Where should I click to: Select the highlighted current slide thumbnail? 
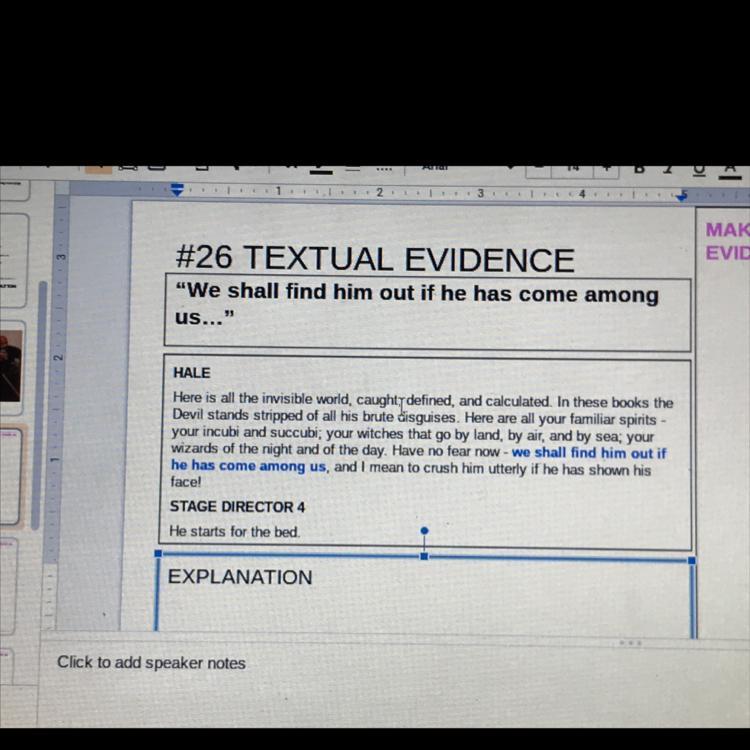pos(11,477)
